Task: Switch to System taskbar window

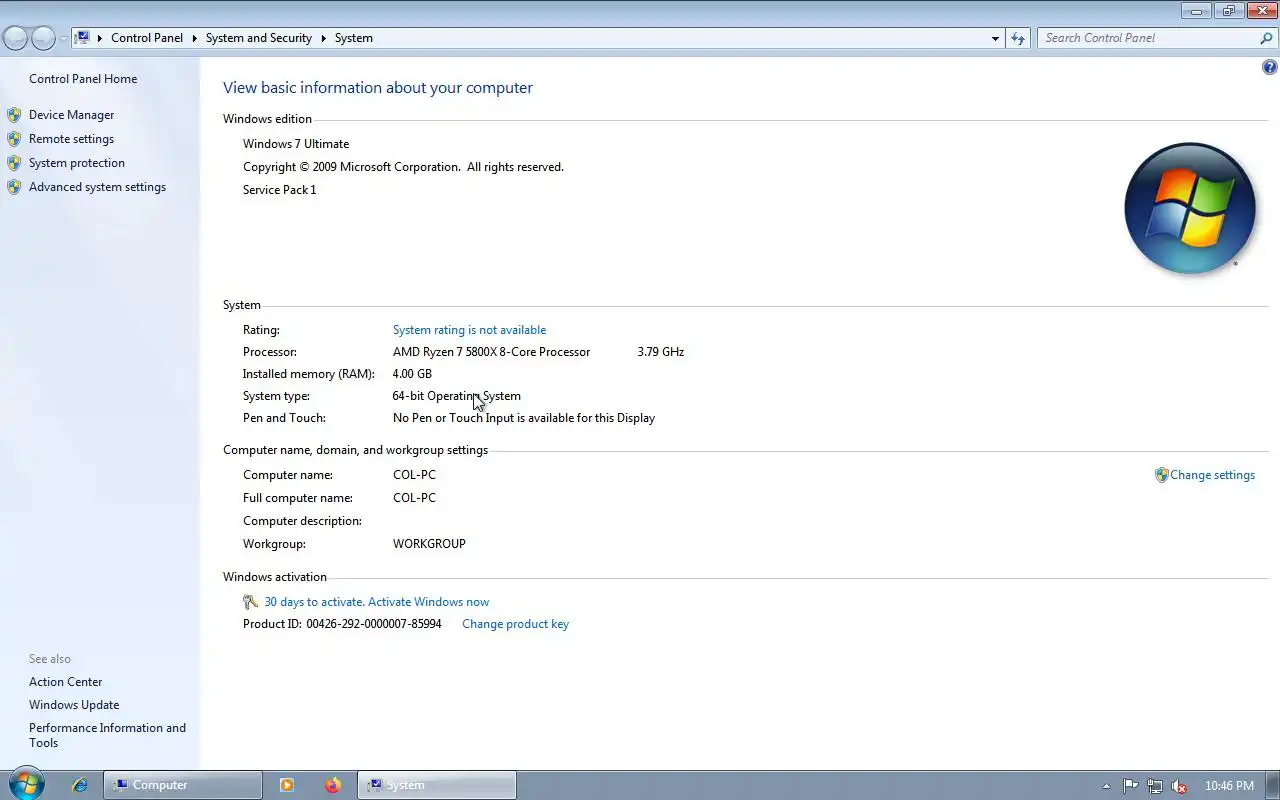Action: 437,785
